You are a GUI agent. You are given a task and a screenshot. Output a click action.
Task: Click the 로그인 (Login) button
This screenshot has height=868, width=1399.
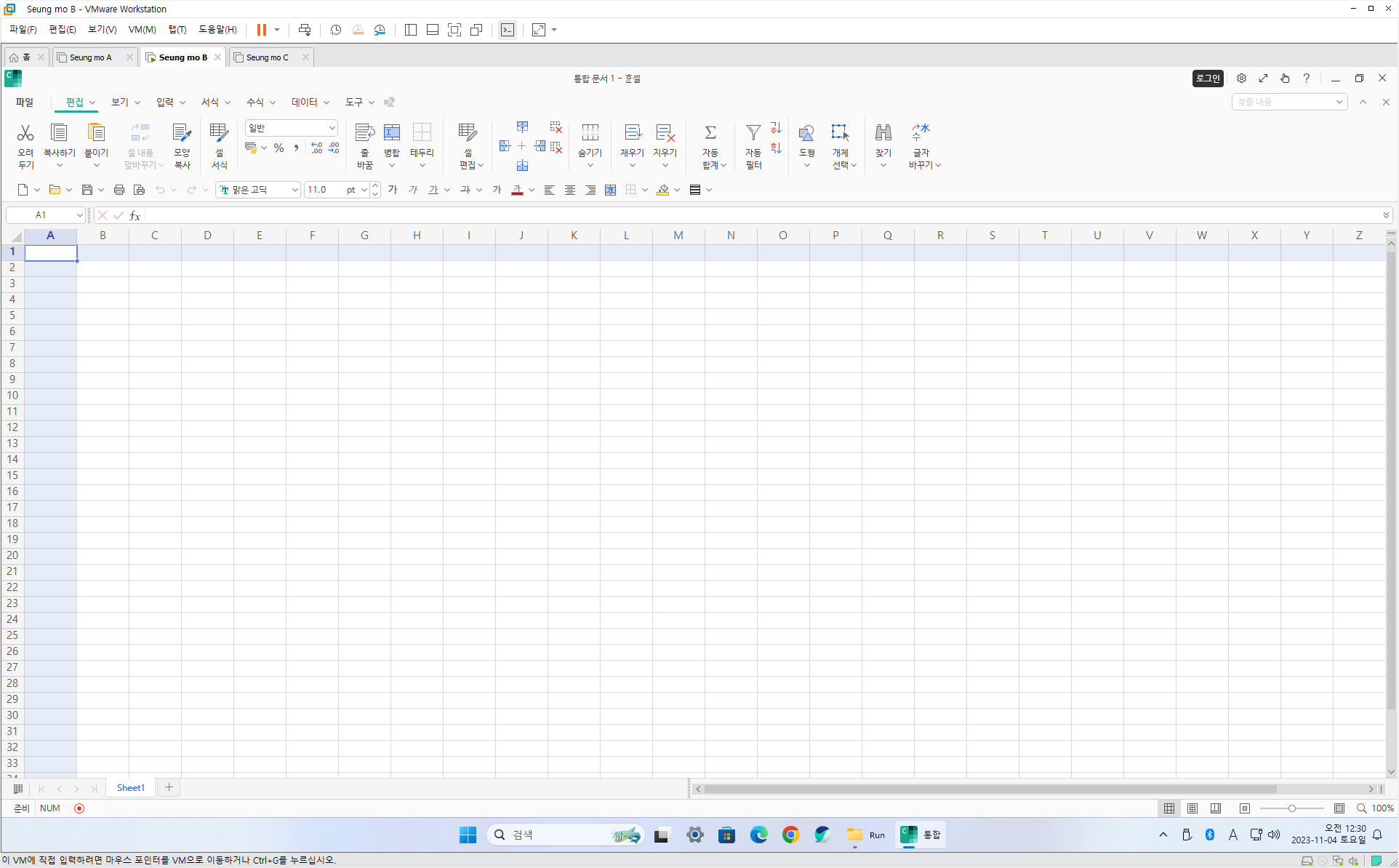pos(1207,79)
